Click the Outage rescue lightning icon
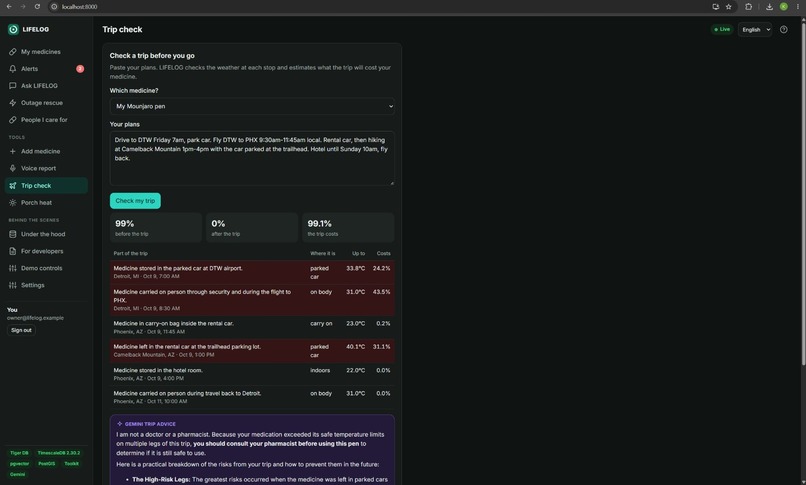 coord(13,103)
